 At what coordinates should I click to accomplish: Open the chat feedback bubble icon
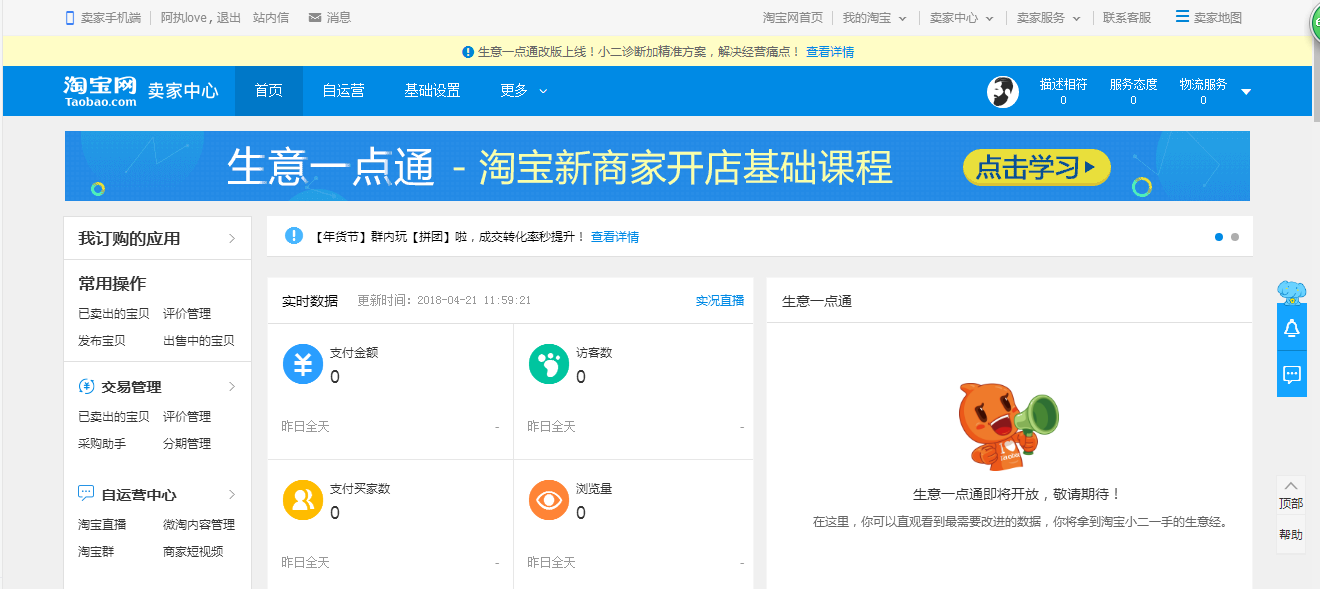pyautogui.click(x=1291, y=375)
